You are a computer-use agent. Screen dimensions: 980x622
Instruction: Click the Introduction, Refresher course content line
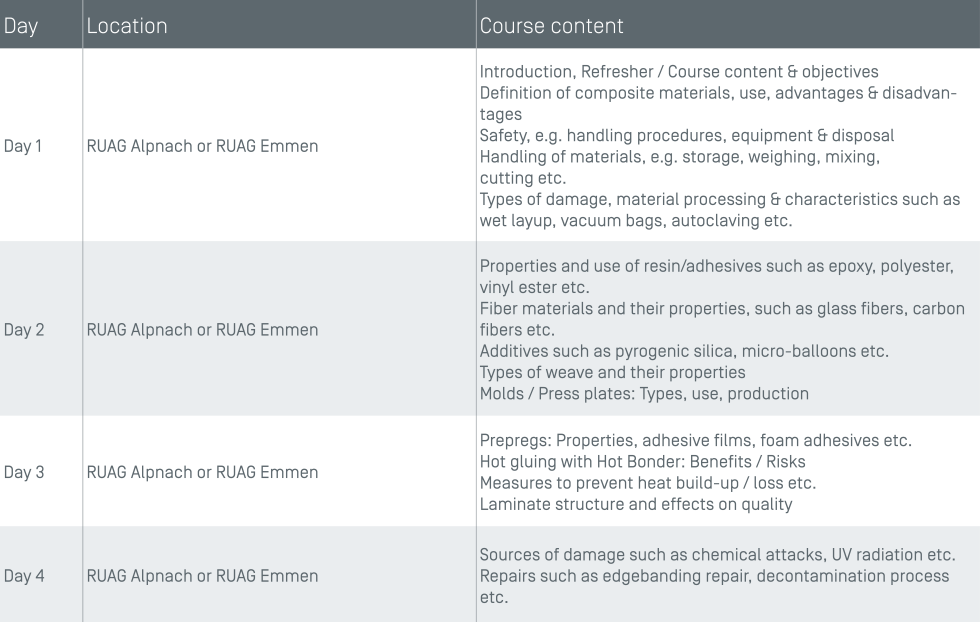pyautogui.click(x=678, y=71)
